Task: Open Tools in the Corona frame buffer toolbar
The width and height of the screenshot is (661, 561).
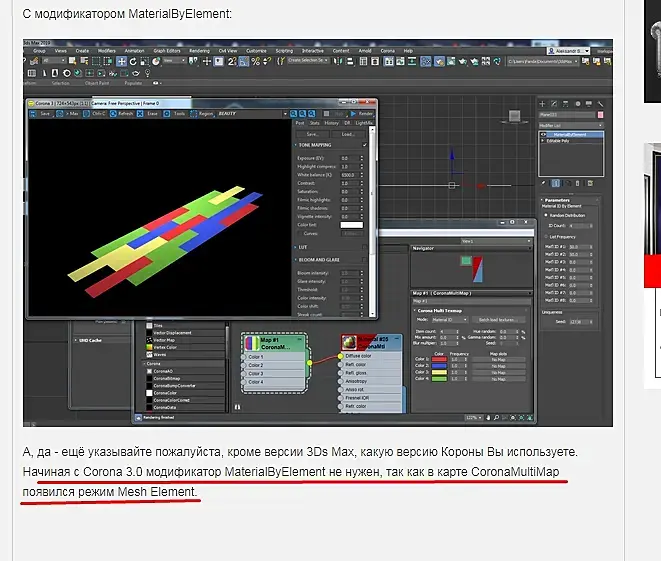Action: coord(175,114)
